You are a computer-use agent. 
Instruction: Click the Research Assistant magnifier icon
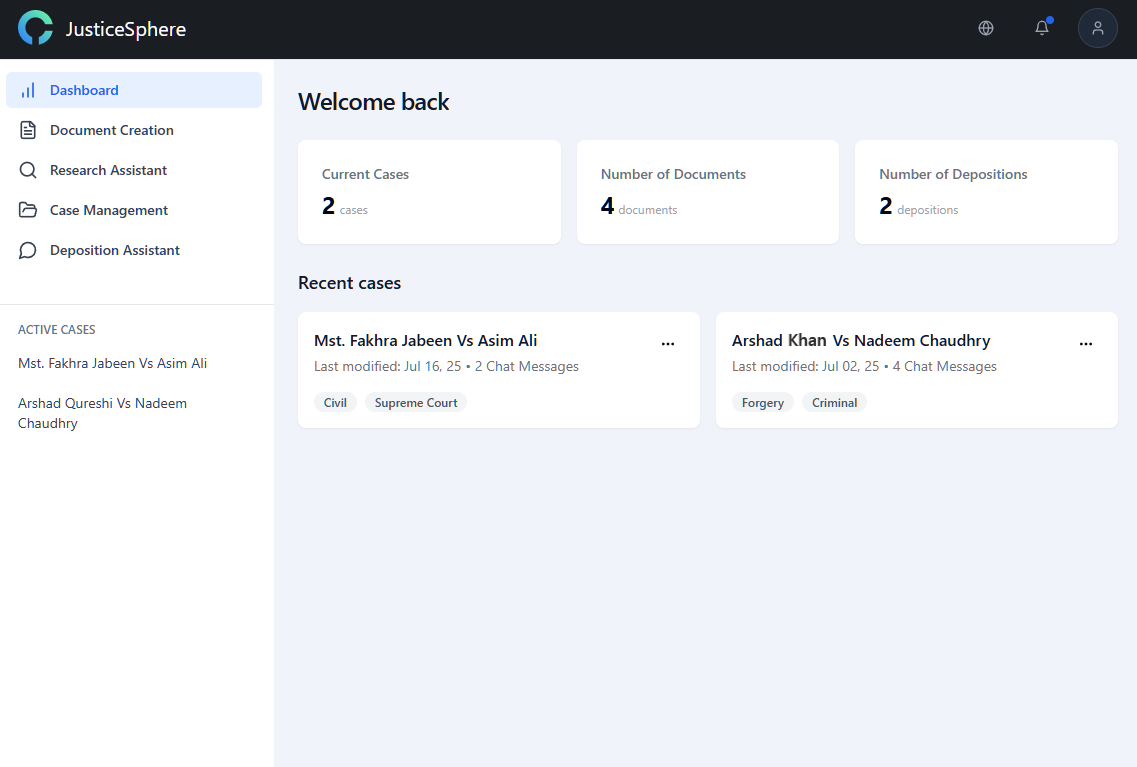[x=28, y=170]
